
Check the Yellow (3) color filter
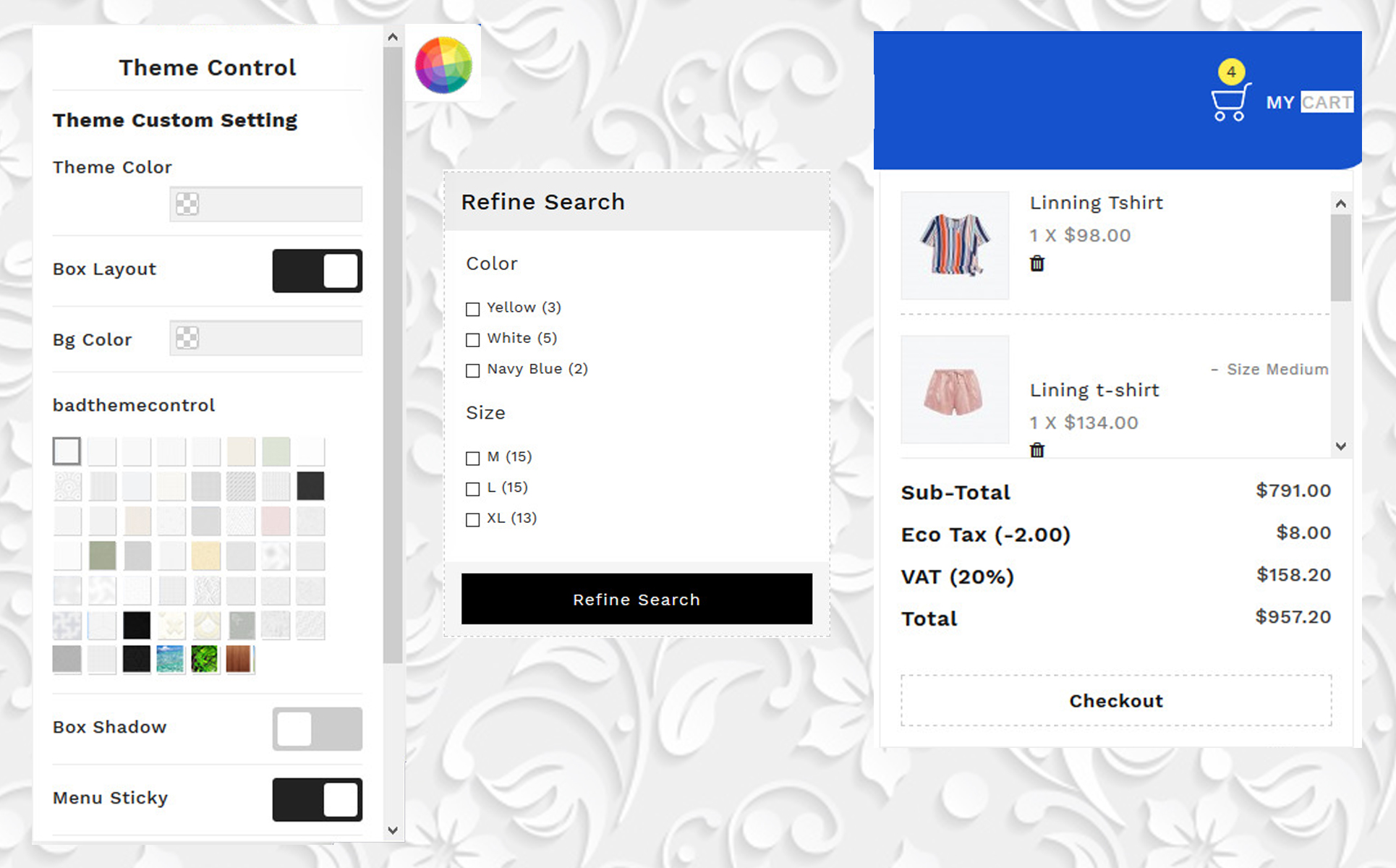tap(472, 309)
